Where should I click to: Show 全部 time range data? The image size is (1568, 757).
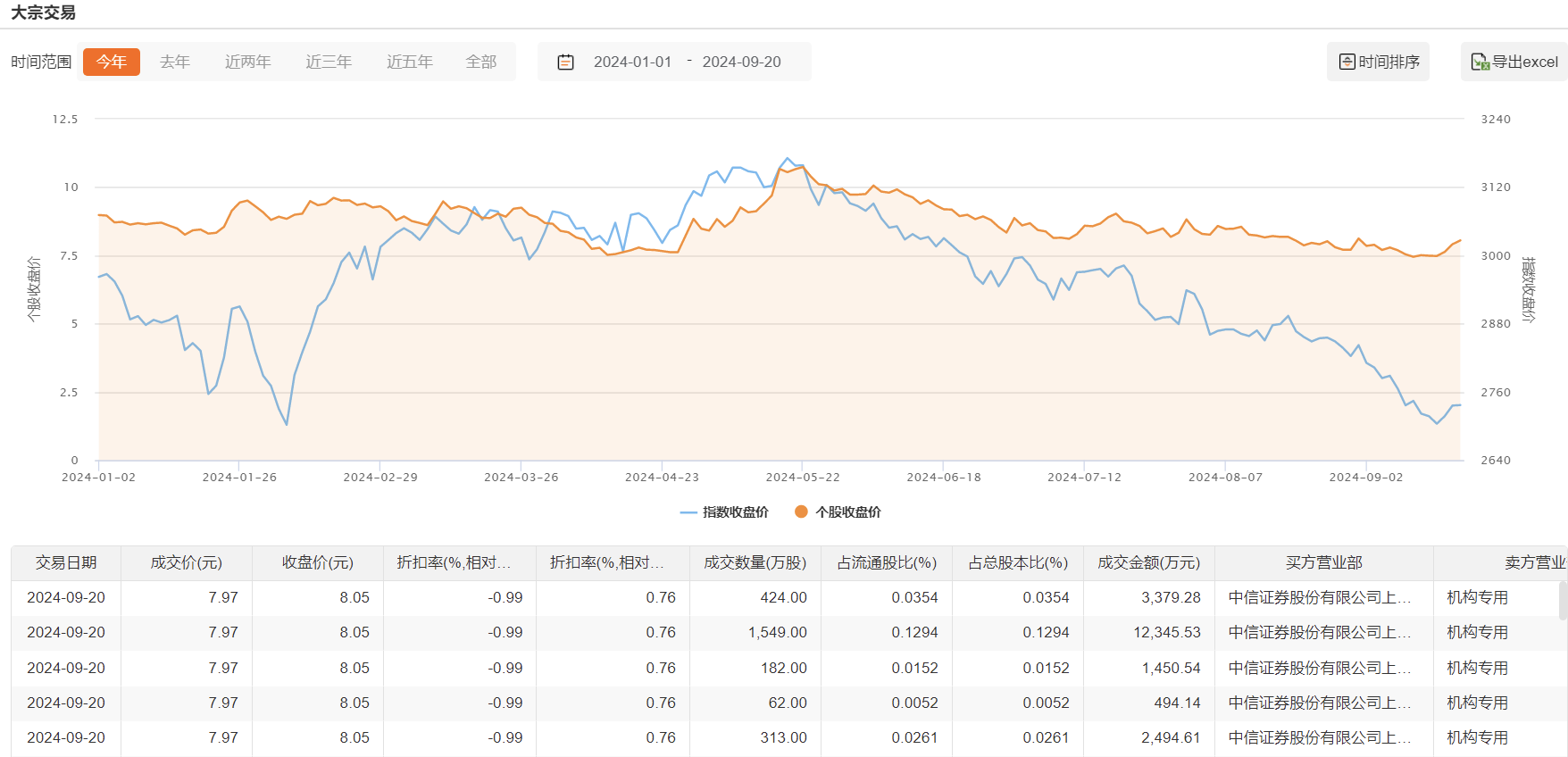coord(481,62)
